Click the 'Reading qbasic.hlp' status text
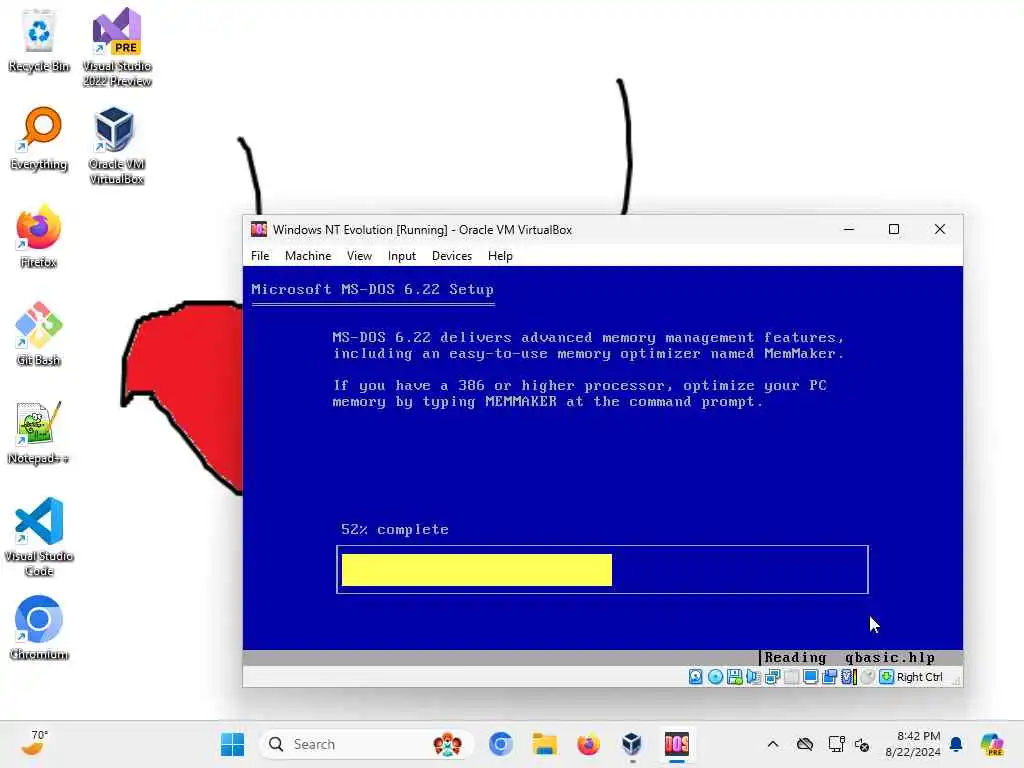Screen dimensions: 1024x768 [850, 658]
